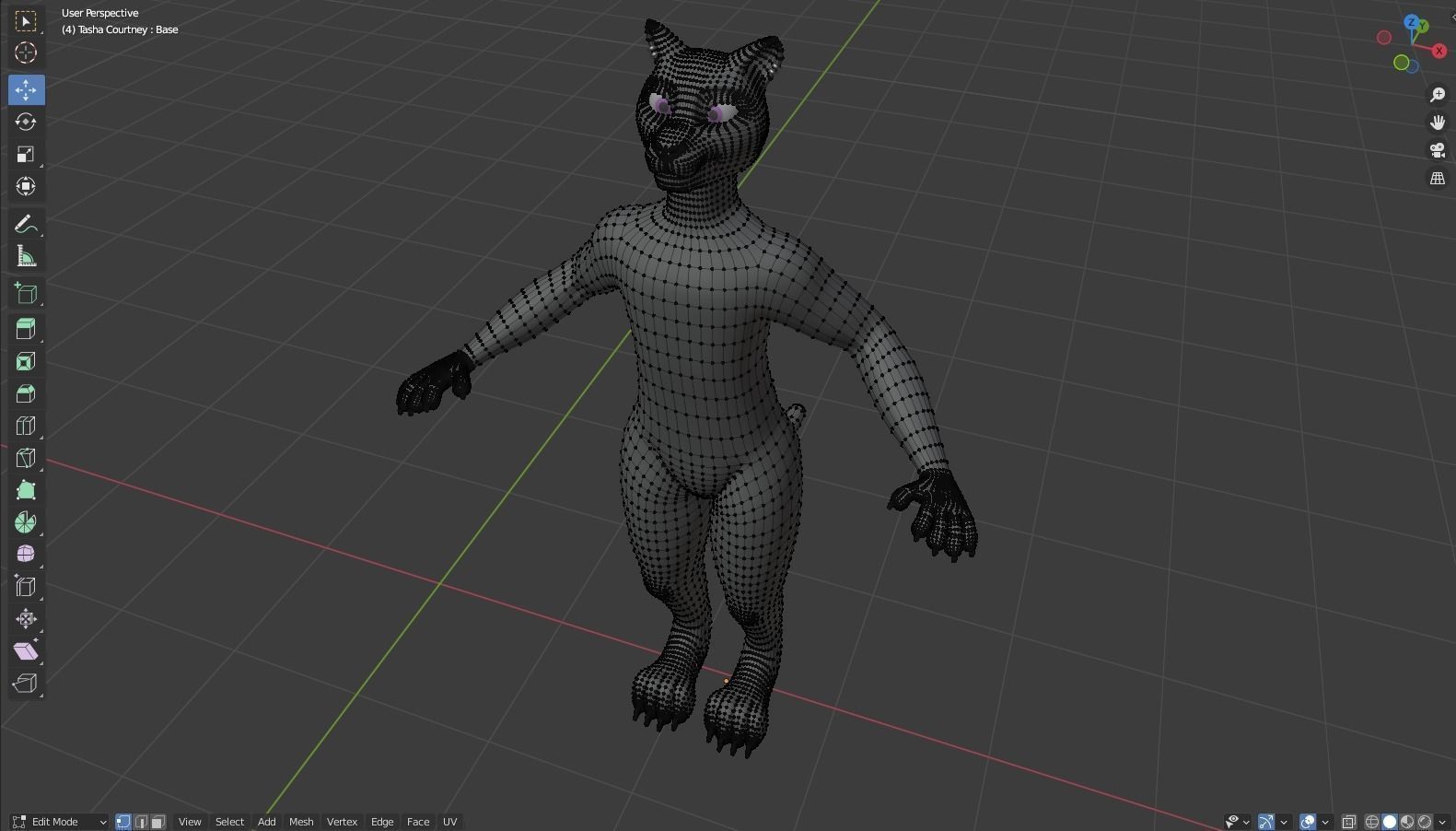Click the red X axis on gizmo
This screenshot has height=831, width=1456.
point(1439,51)
